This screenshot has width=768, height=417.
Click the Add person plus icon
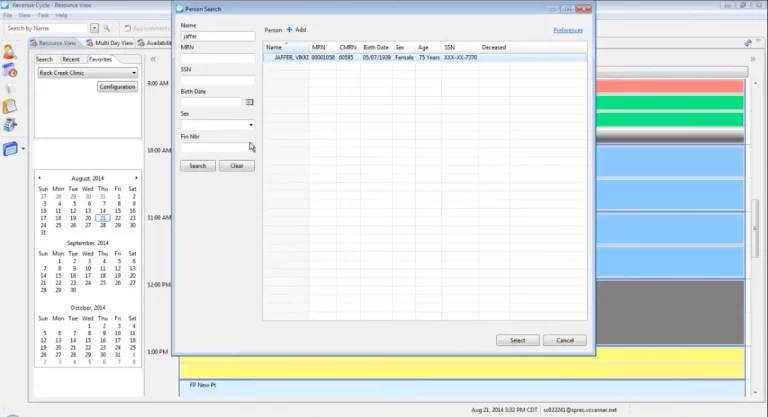pyautogui.click(x=289, y=30)
